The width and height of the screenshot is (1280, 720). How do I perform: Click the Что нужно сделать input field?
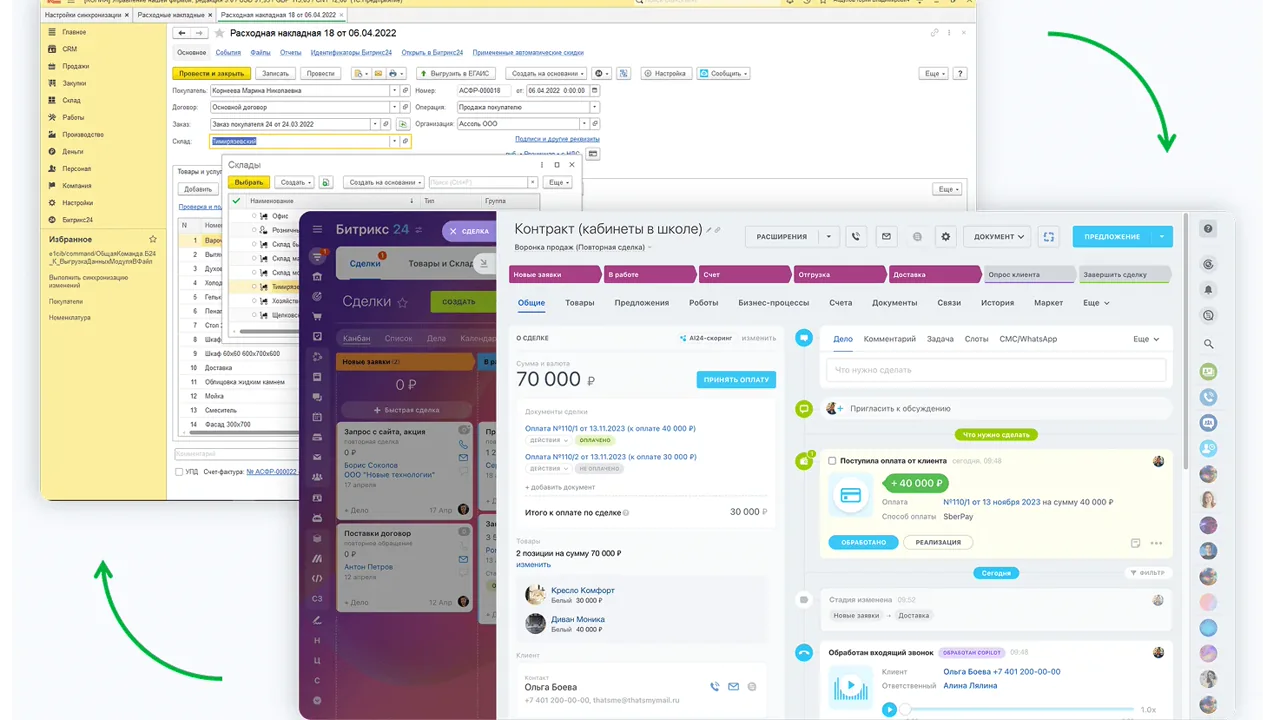tap(996, 370)
